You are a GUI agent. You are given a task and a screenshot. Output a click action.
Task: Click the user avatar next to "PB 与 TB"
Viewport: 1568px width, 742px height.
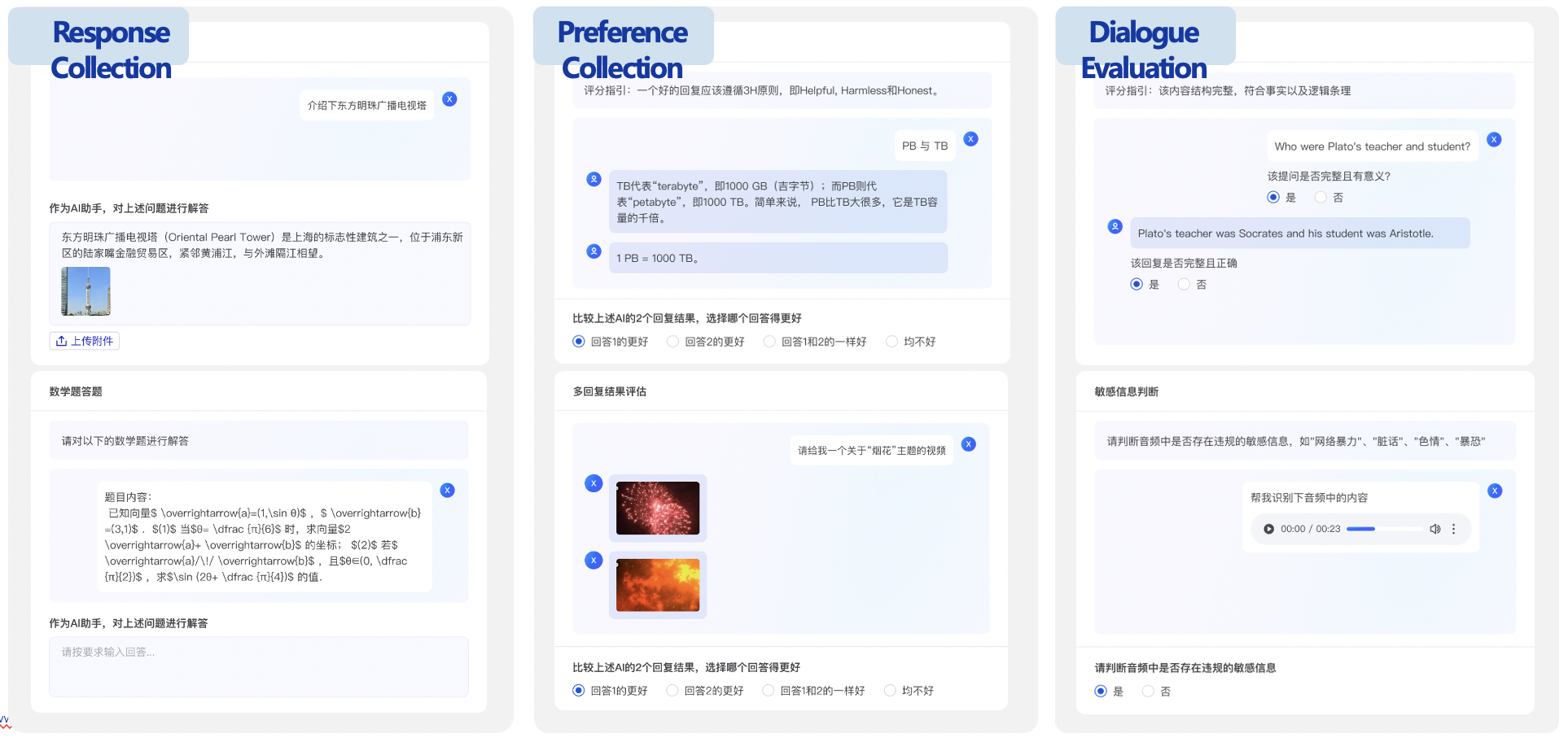pos(970,139)
